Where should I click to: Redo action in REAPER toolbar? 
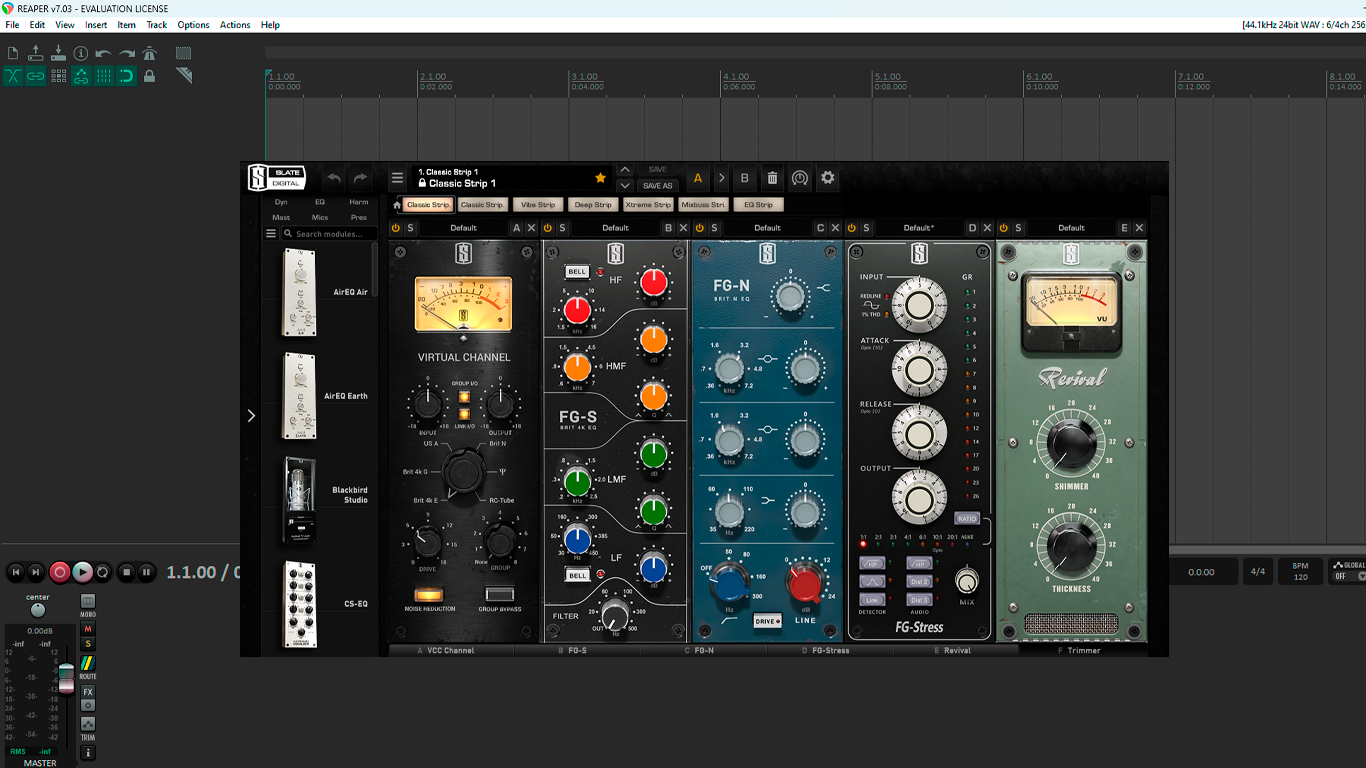[x=127, y=53]
